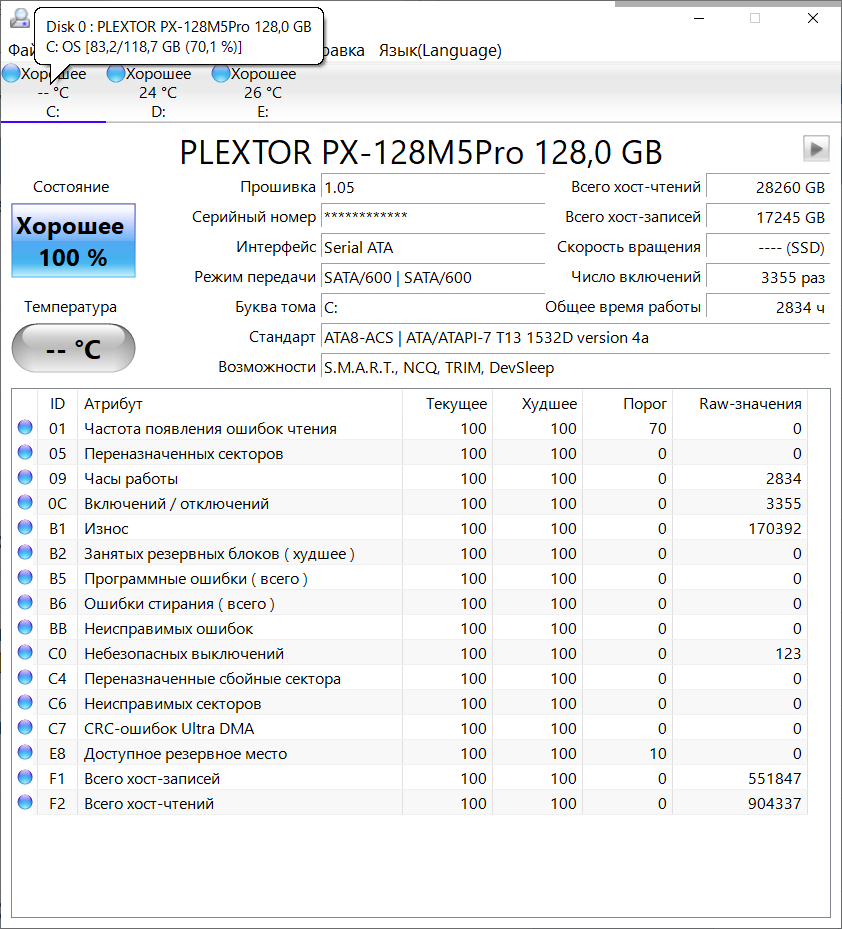This screenshot has width=842, height=929.
Task: Click power-on hours value 2834 ч
Action: coord(768,307)
